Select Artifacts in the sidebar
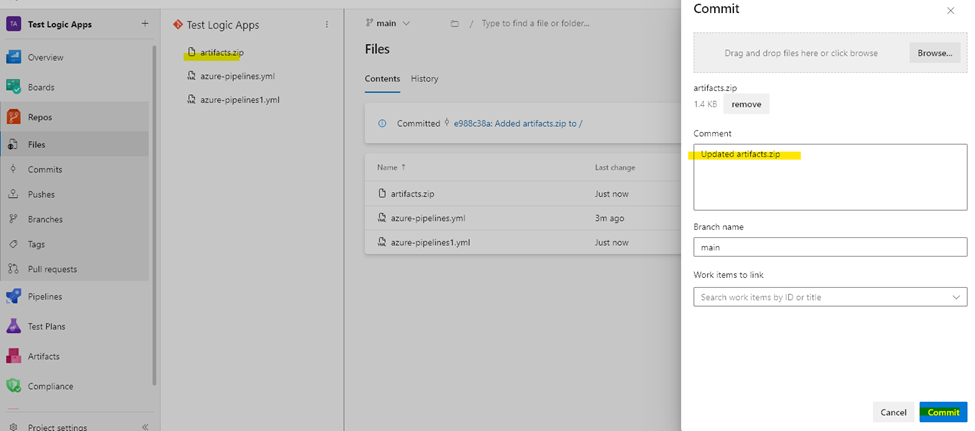Viewport: 975px width, 431px height. pos(44,356)
